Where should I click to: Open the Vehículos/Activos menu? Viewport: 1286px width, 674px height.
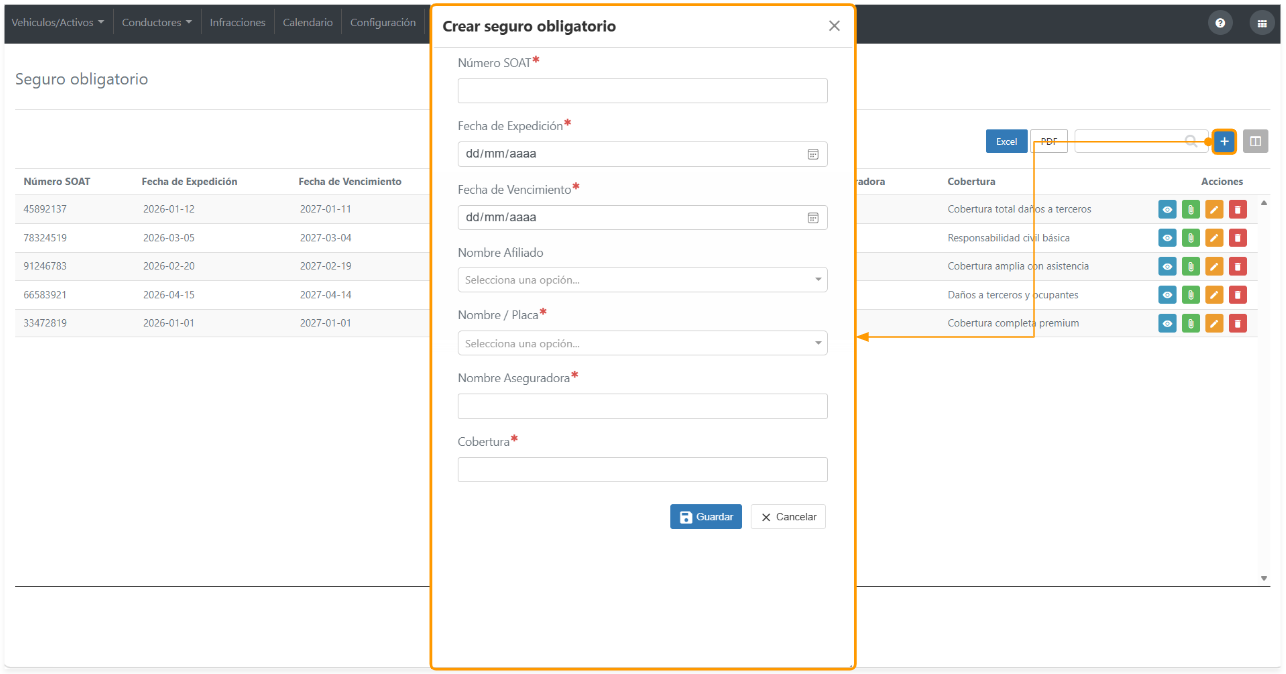[x=58, y=22]
